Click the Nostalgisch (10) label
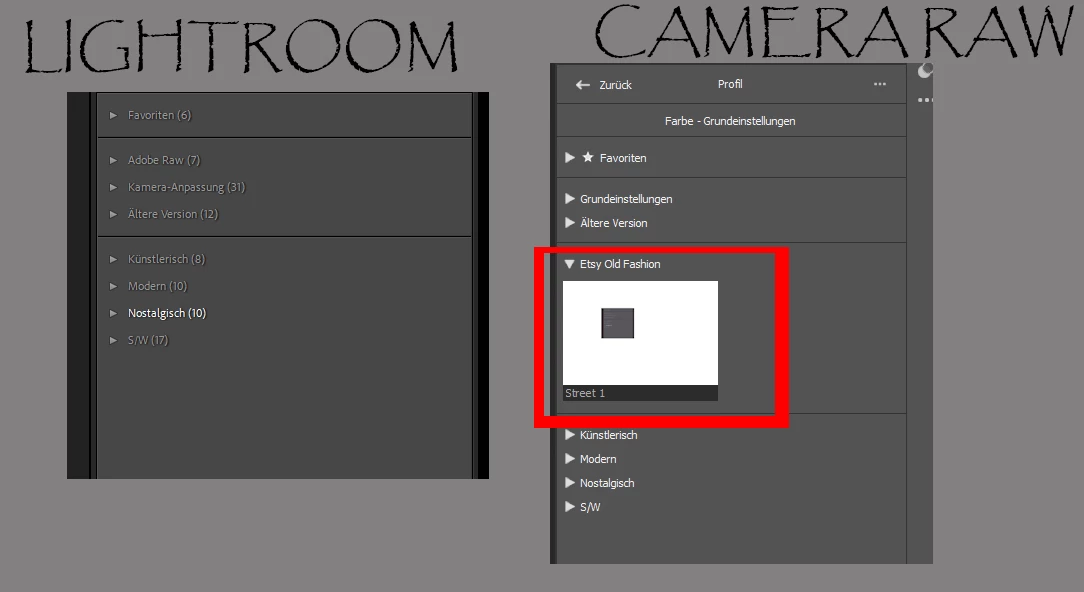This screenshot has height=592, width=1084. coord(167,313)
